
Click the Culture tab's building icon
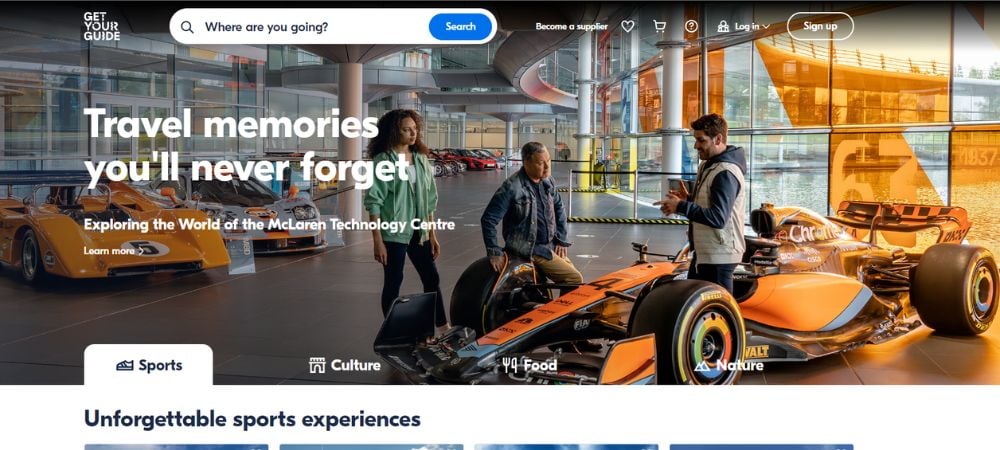317,365
